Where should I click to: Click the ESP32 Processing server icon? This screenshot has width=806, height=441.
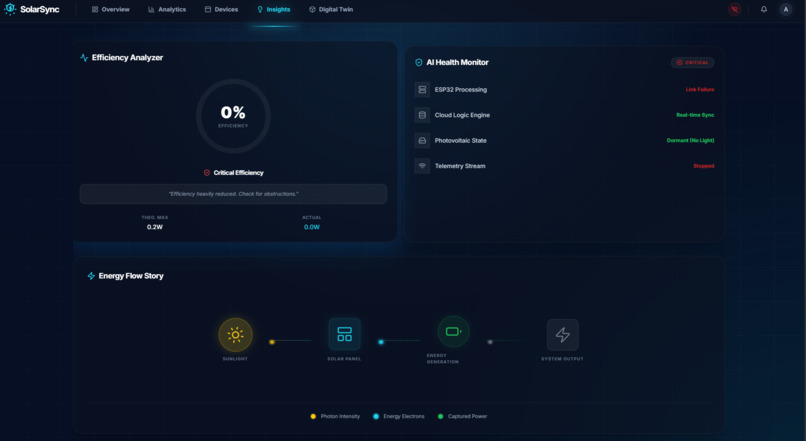coord(422,89)
